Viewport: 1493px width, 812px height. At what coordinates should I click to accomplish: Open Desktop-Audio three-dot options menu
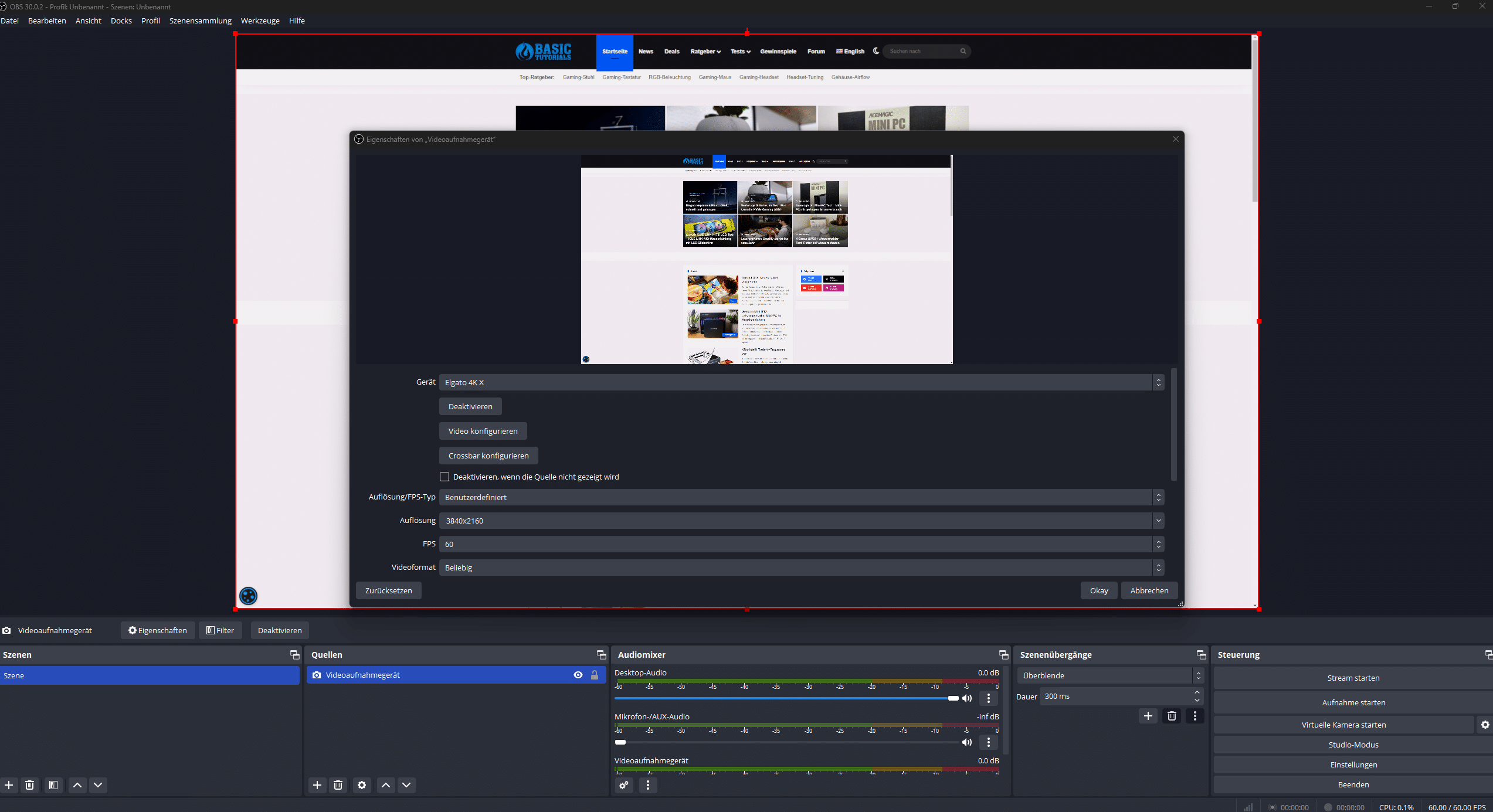989,698
